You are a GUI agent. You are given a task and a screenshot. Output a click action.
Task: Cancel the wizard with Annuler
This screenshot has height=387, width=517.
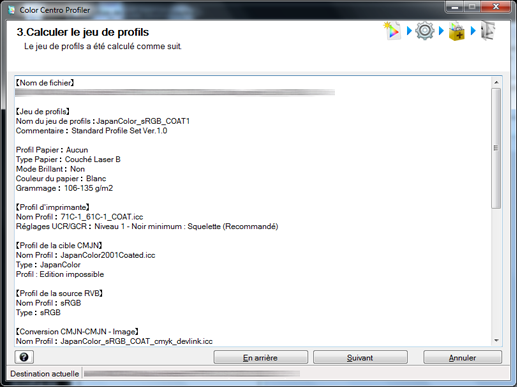tap(462, 357)
